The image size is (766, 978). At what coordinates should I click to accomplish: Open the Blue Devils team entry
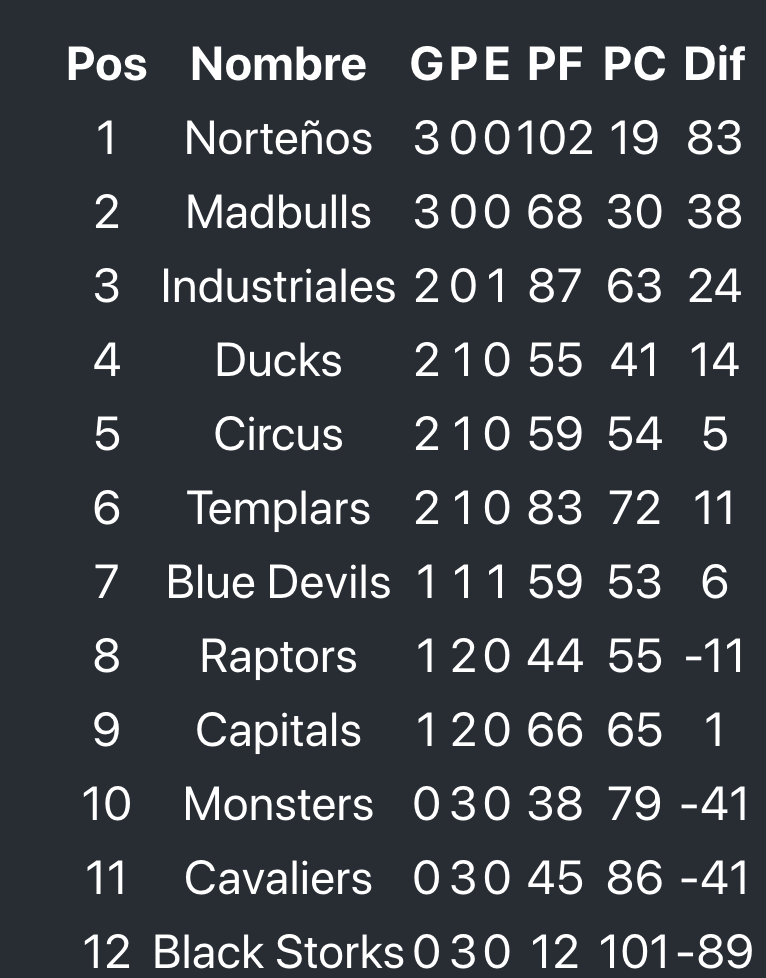(278, 582)
